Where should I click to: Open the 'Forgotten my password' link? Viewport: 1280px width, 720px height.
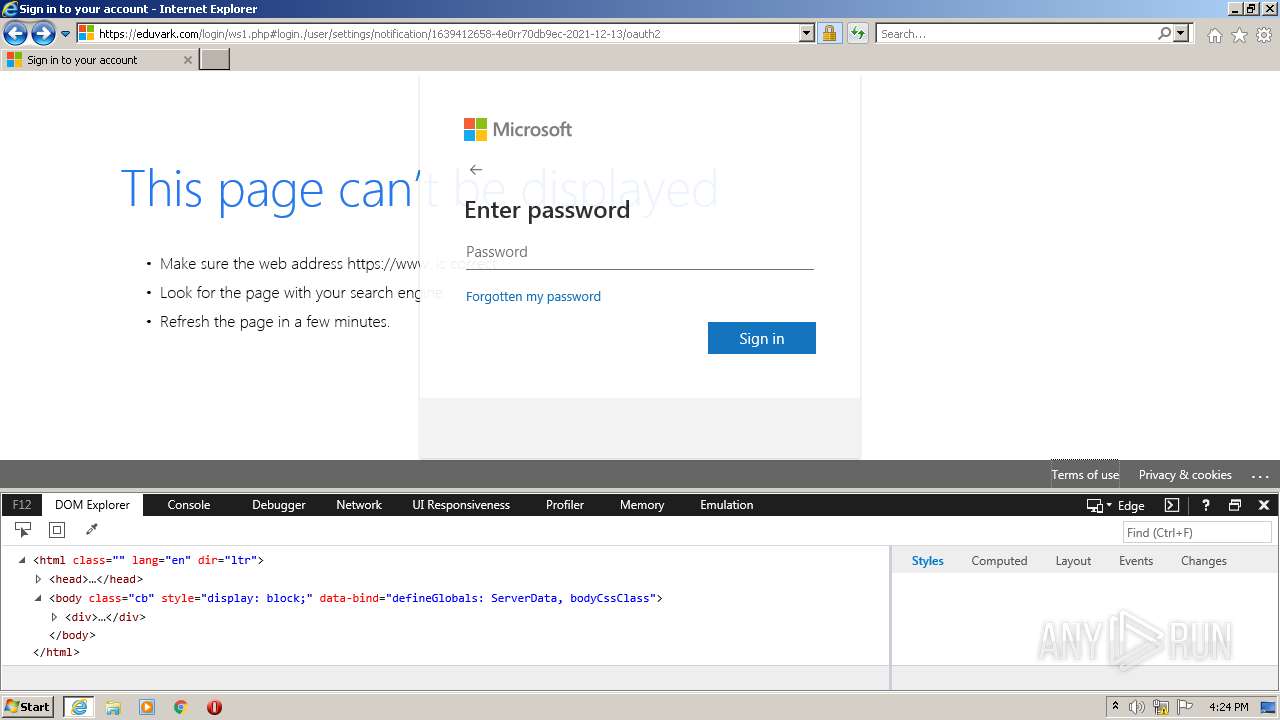tap(533, 296)
